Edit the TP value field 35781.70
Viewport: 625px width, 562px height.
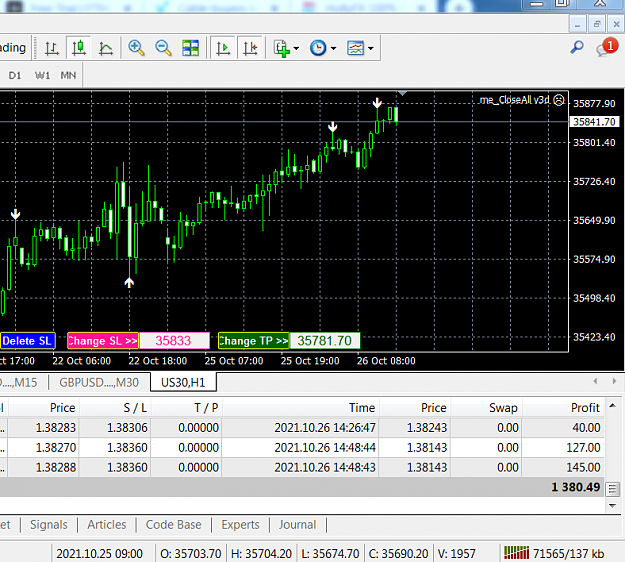point(324,341)
